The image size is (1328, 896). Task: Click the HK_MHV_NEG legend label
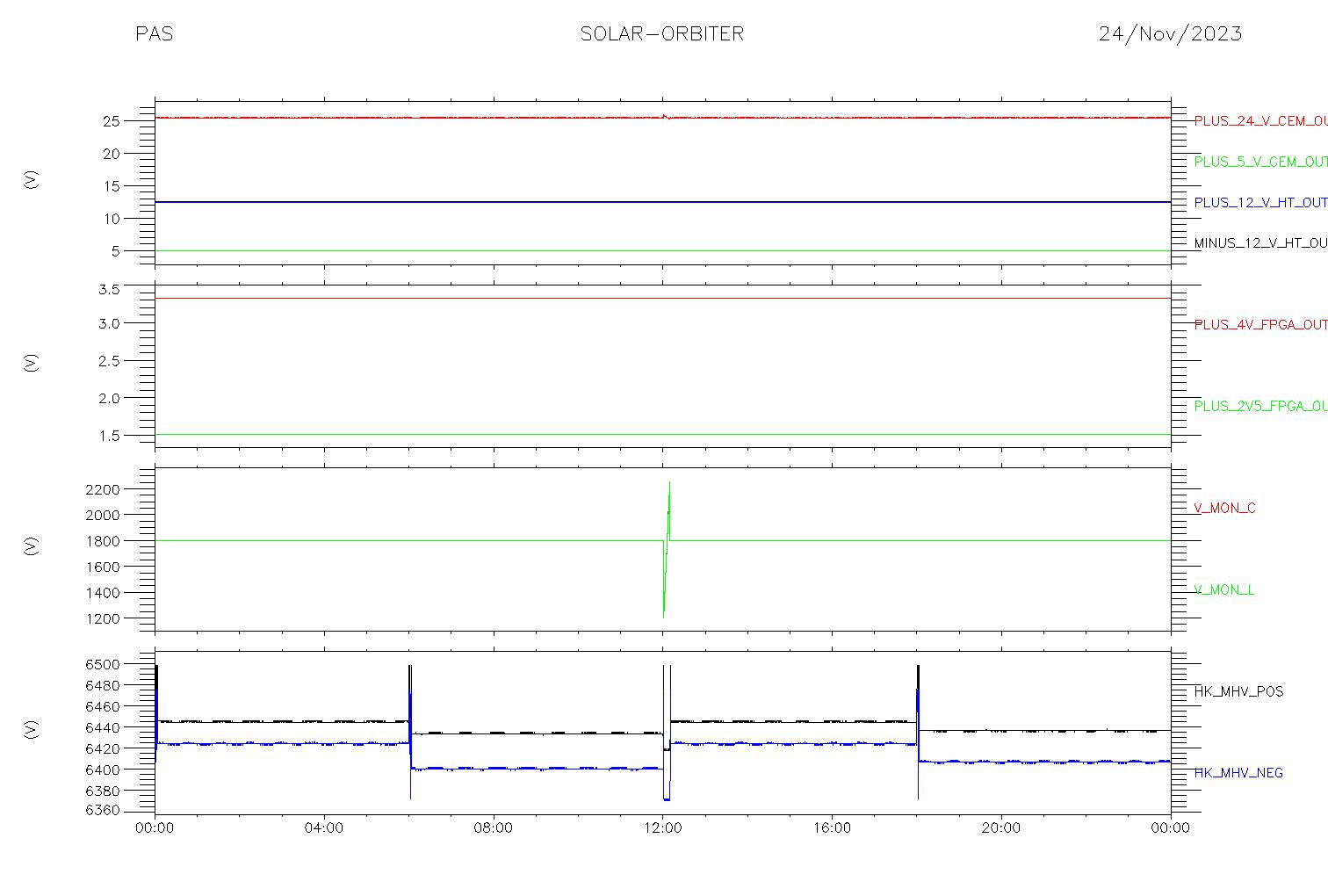[1238, 773]
